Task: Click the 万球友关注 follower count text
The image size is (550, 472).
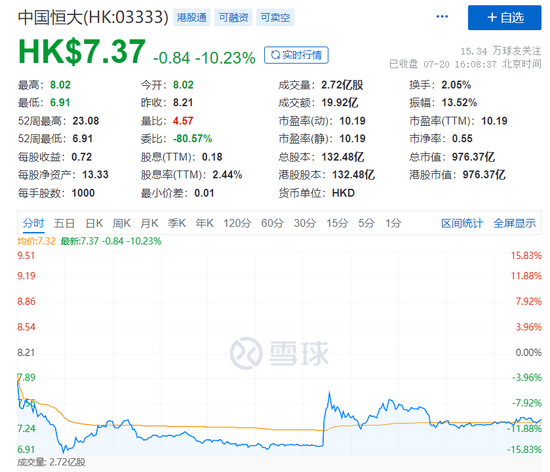Action: click(501, 51)
